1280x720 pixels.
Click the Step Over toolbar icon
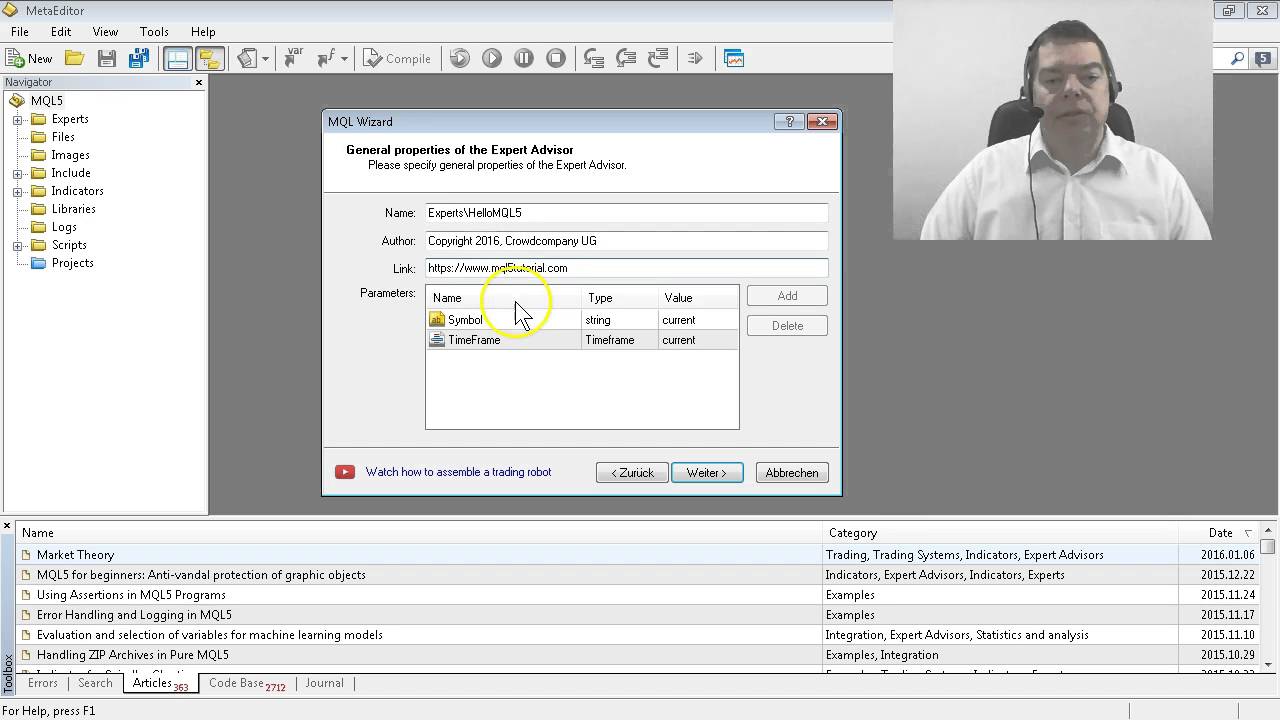[626, 59]
